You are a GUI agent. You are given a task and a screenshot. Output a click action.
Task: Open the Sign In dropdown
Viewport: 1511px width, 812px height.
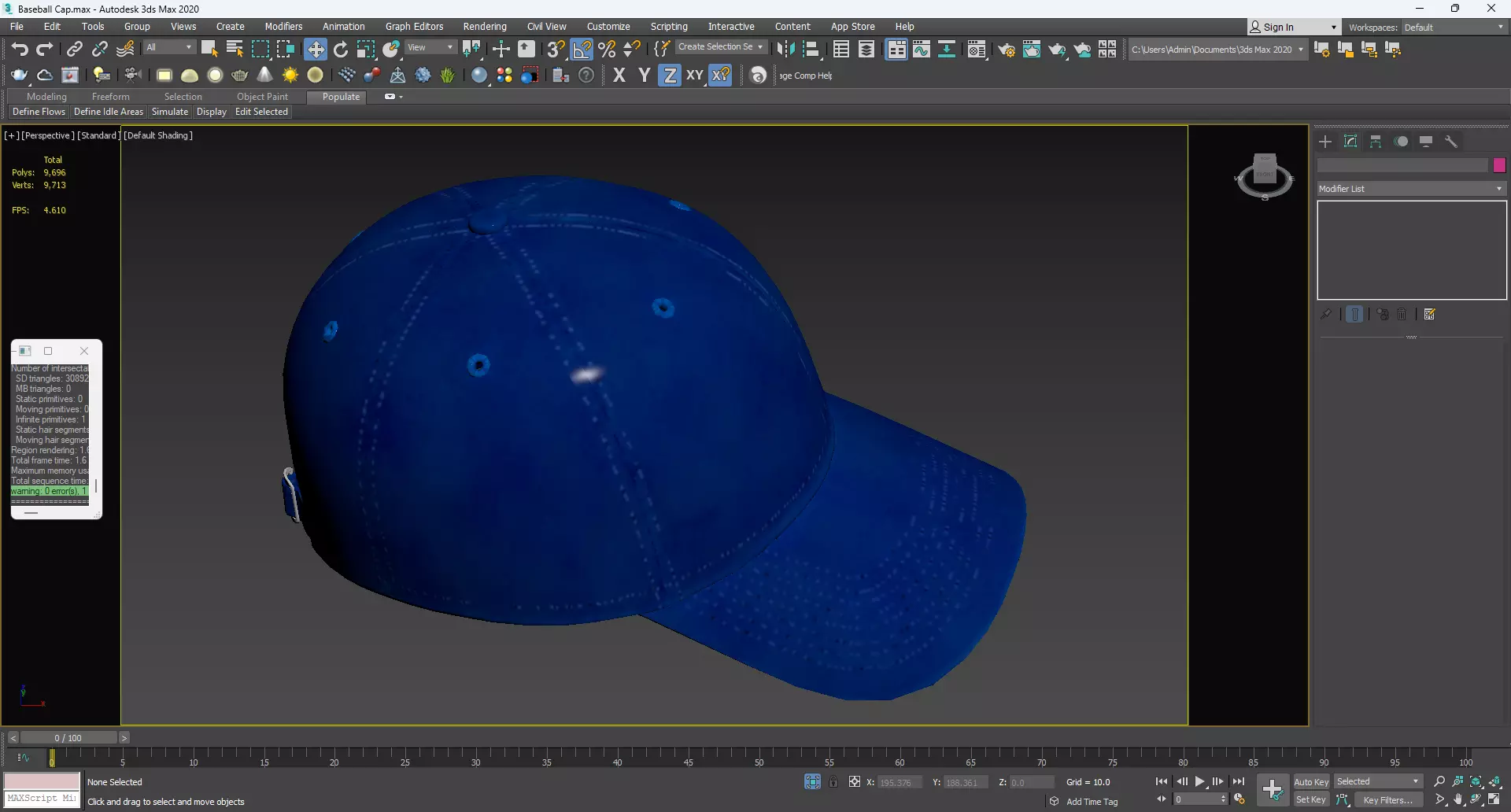click(1293, 27)
